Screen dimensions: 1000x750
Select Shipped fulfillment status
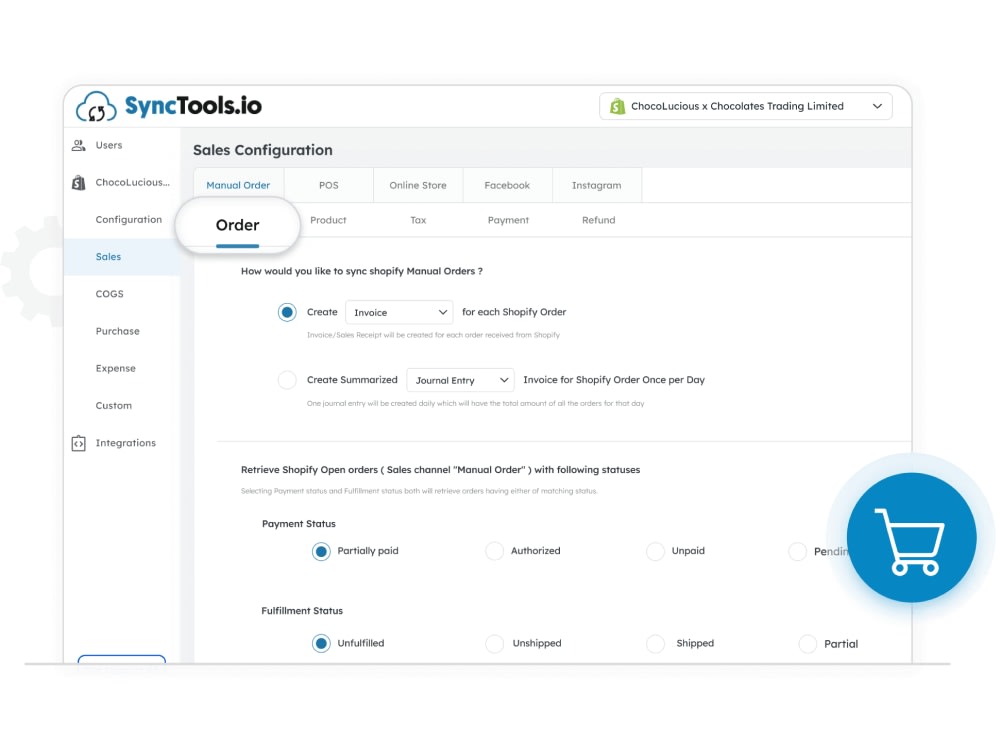coord(655,643)
